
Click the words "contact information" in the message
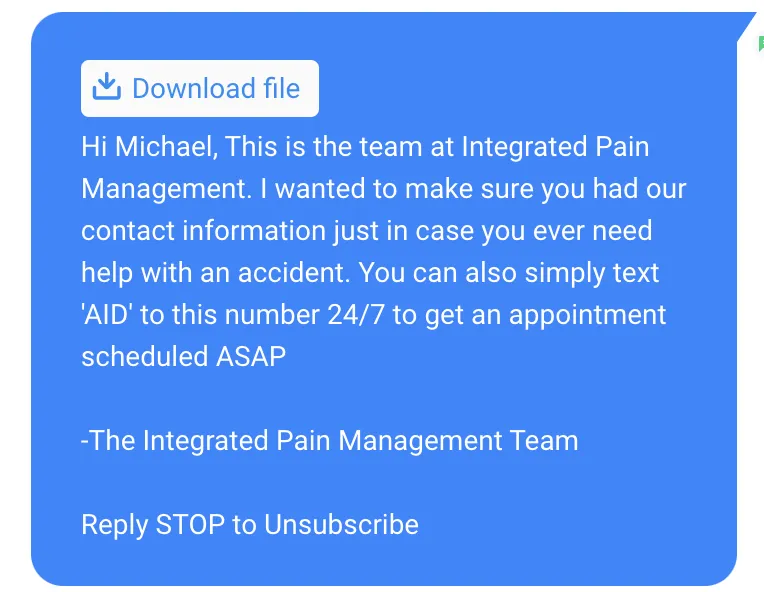tap(204, 230)
